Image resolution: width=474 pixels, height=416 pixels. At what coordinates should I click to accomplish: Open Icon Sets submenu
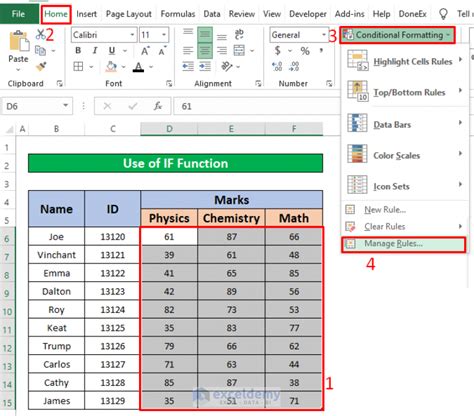405,186
